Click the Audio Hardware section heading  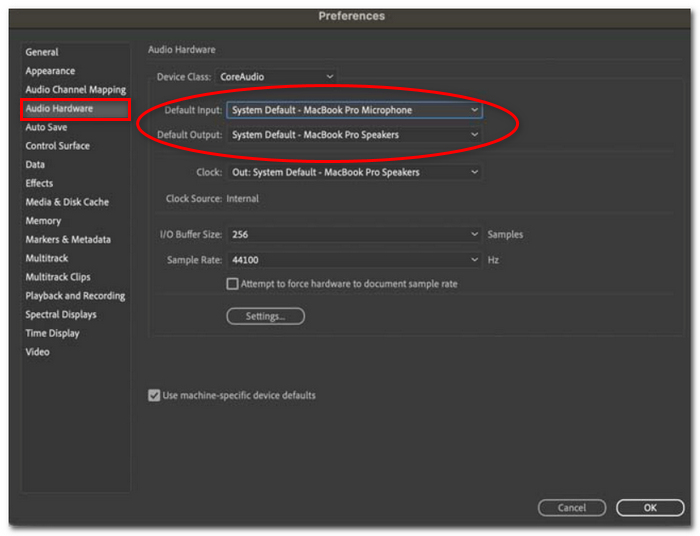(182, 50)
